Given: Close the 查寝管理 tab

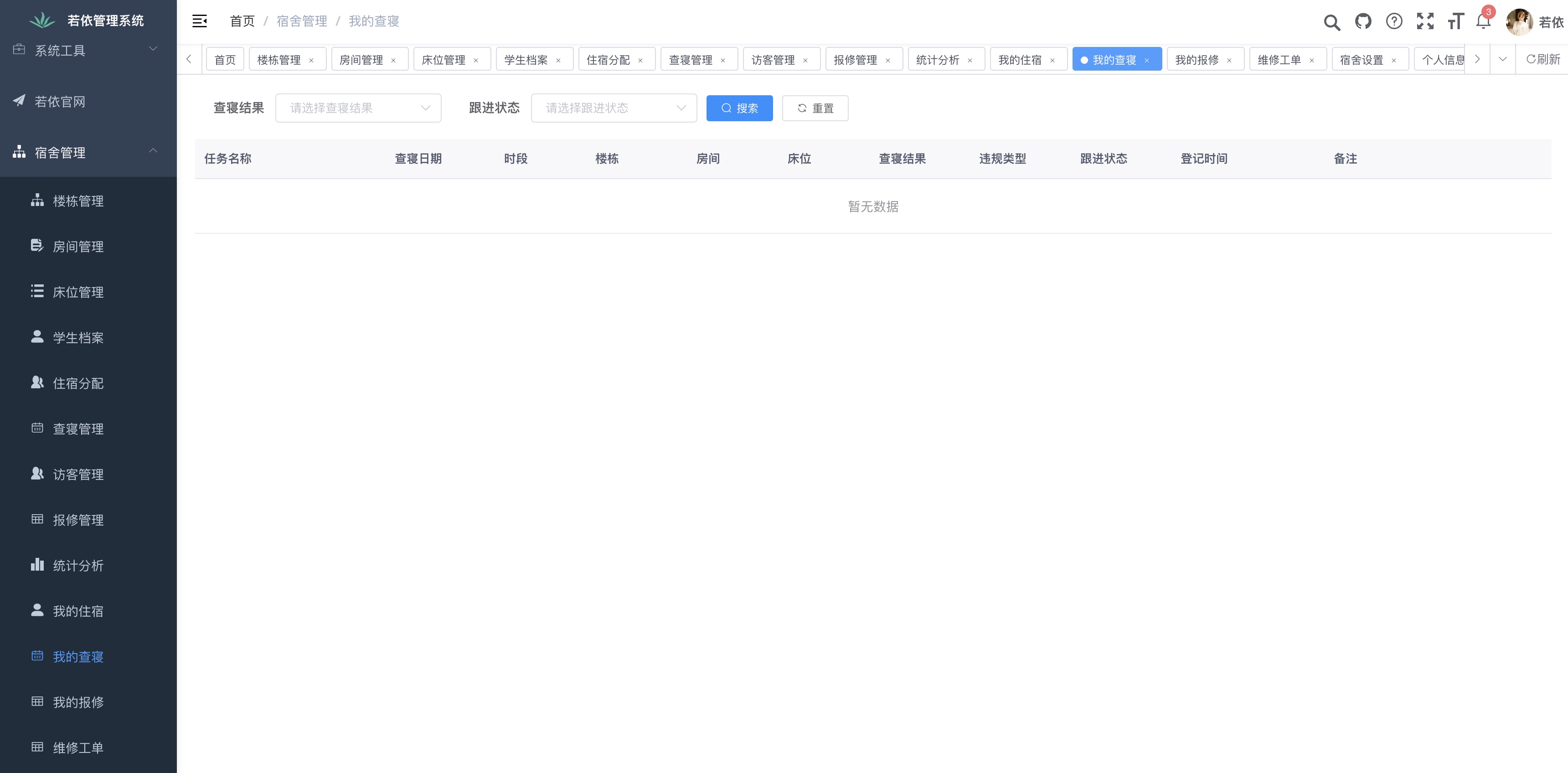Looking at the screenshot, I should pyautogui.click(x=723, y=60).
